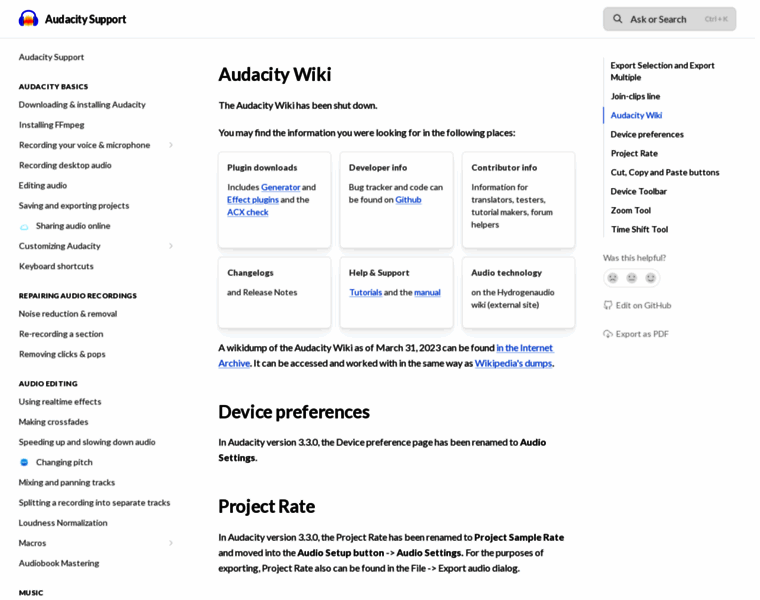
Task: Open Noise reduction & removal page
Action: [x=68, y=314]
